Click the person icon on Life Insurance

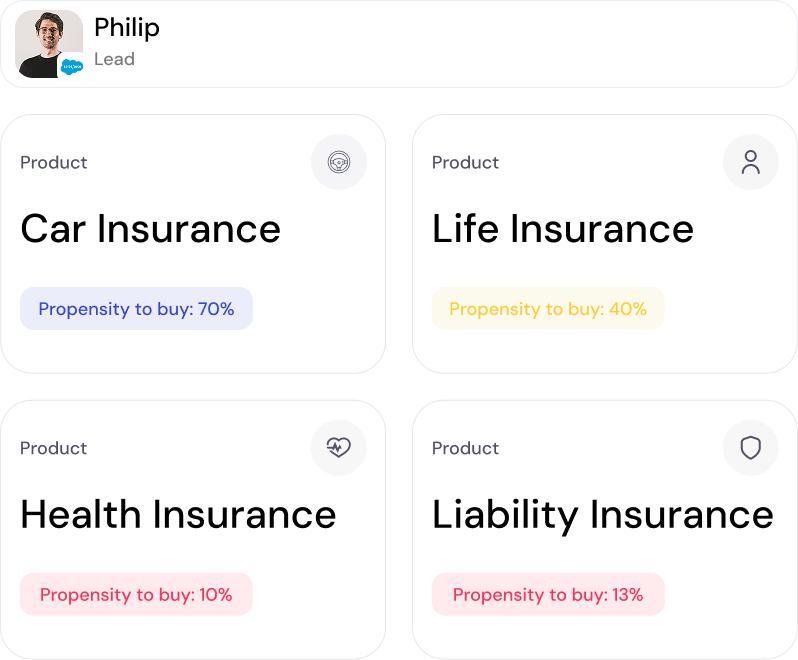750,162
